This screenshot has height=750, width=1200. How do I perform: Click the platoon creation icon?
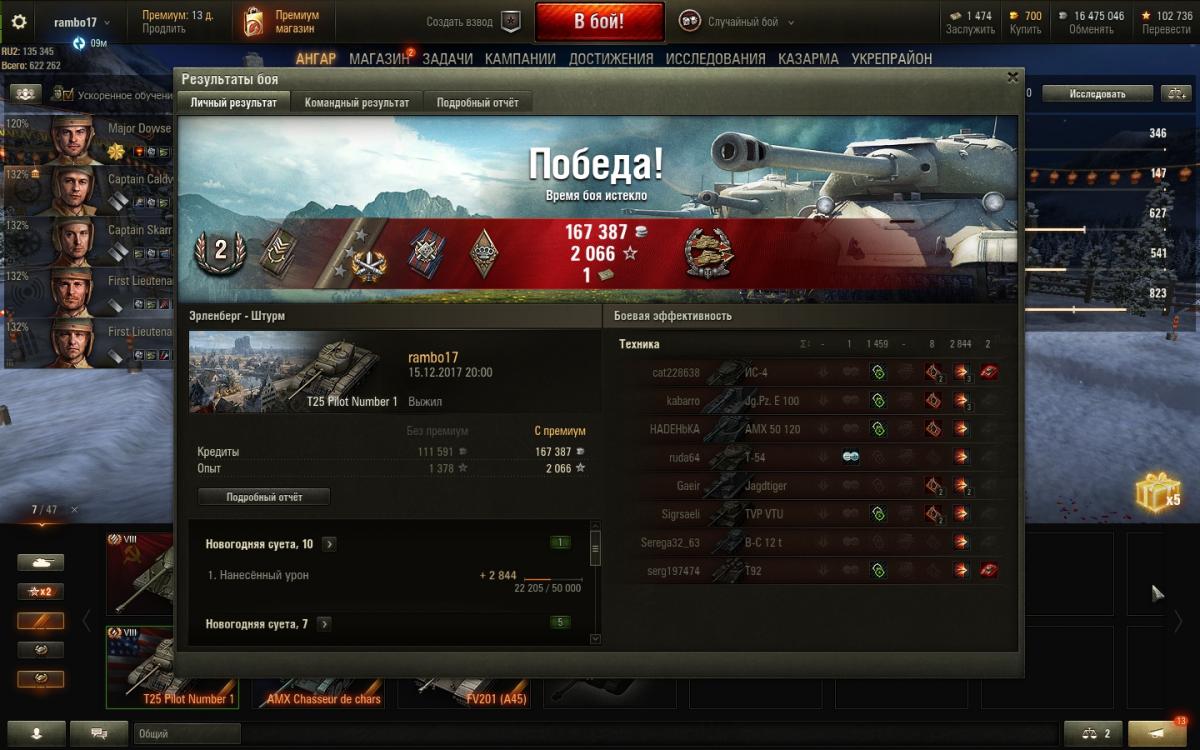coord(511,21)
